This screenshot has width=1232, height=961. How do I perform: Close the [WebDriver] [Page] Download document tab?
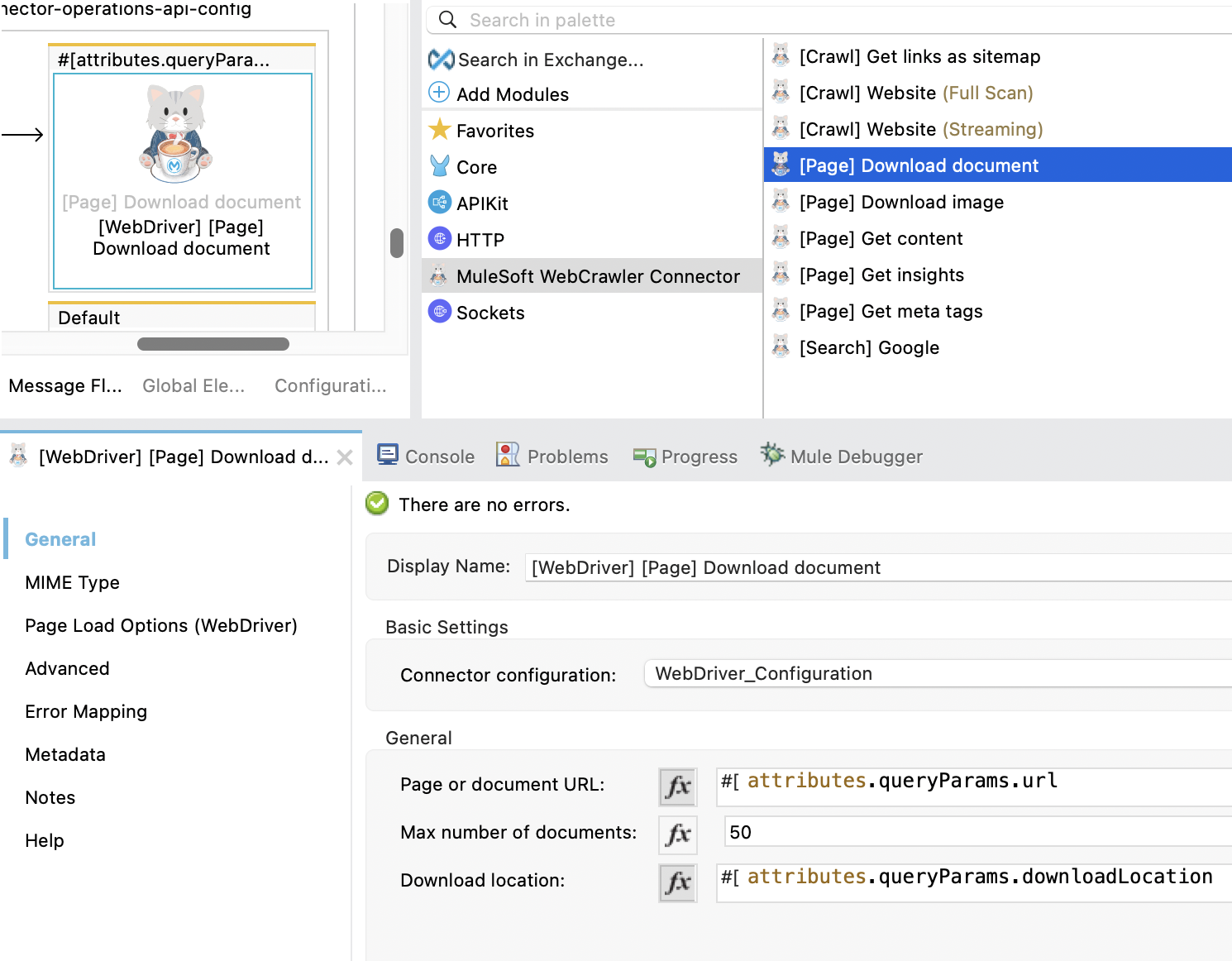pyautogui.click(x=345, y=457)
